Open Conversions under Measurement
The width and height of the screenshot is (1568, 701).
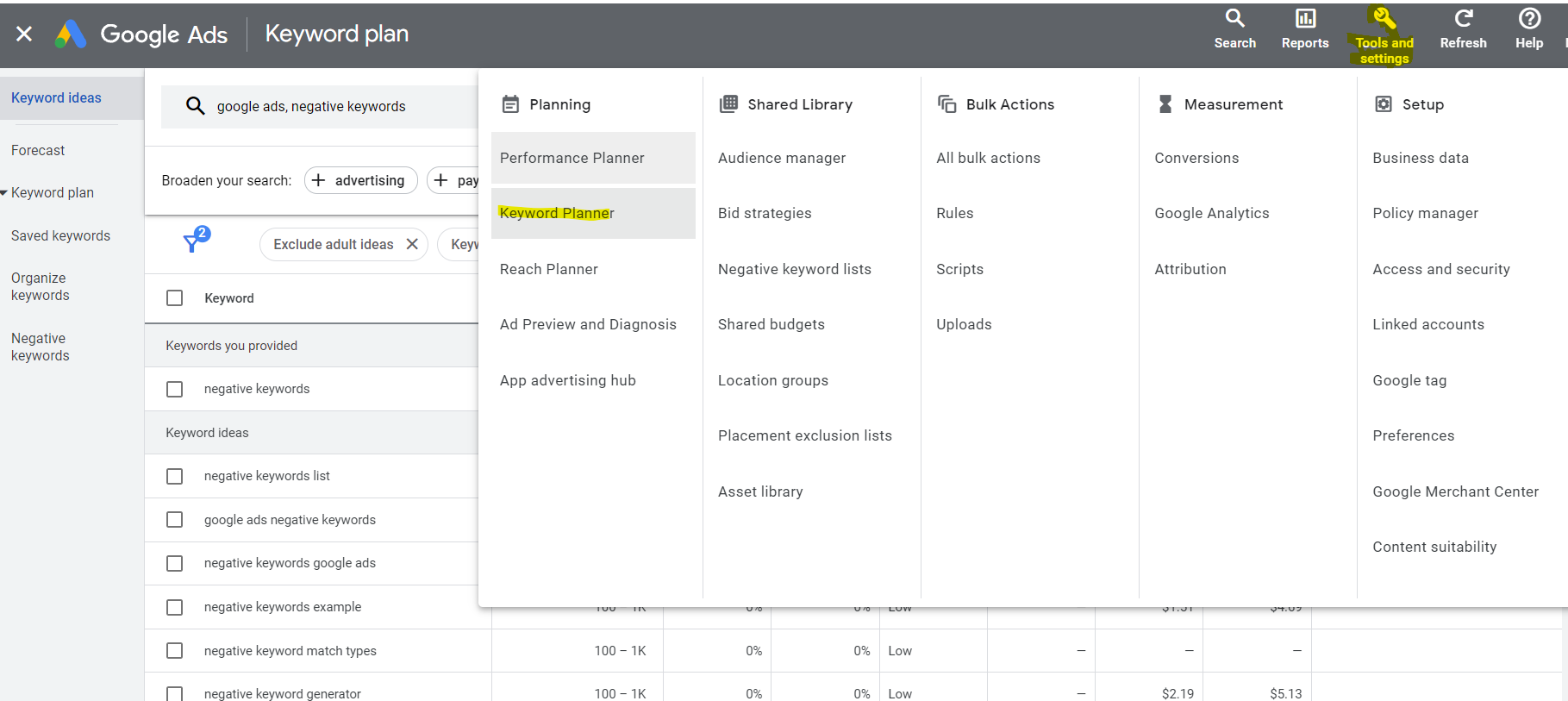(1196, 158)
